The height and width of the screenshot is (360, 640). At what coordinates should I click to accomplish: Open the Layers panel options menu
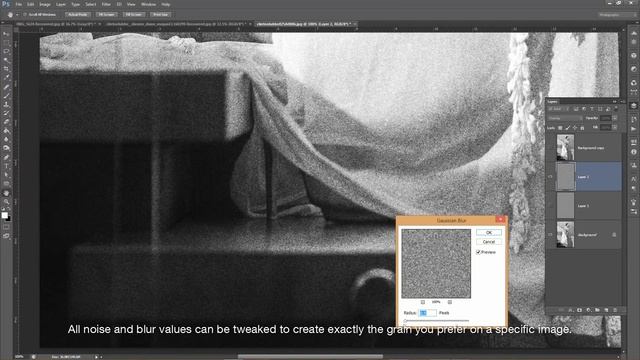[x=622, y=101]
